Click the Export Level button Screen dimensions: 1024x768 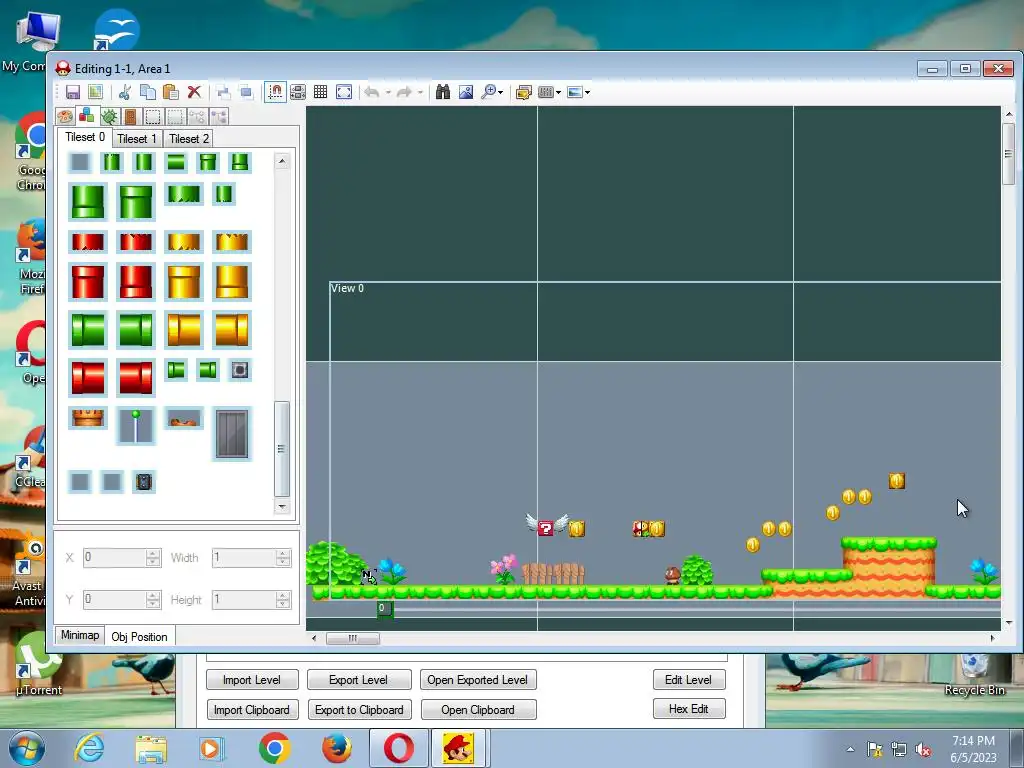(x=359, y=680)
